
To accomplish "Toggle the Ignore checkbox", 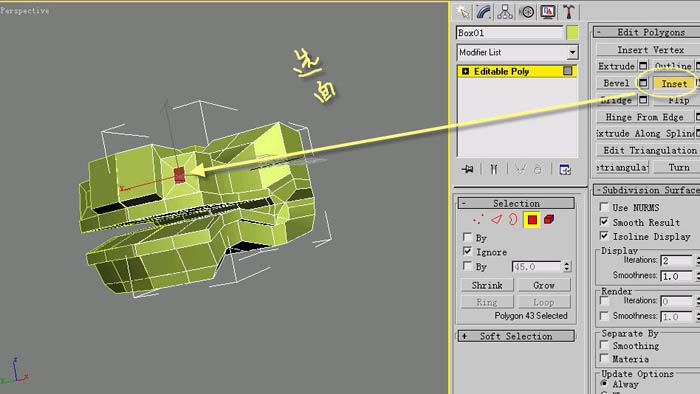I will coord(467,251).
